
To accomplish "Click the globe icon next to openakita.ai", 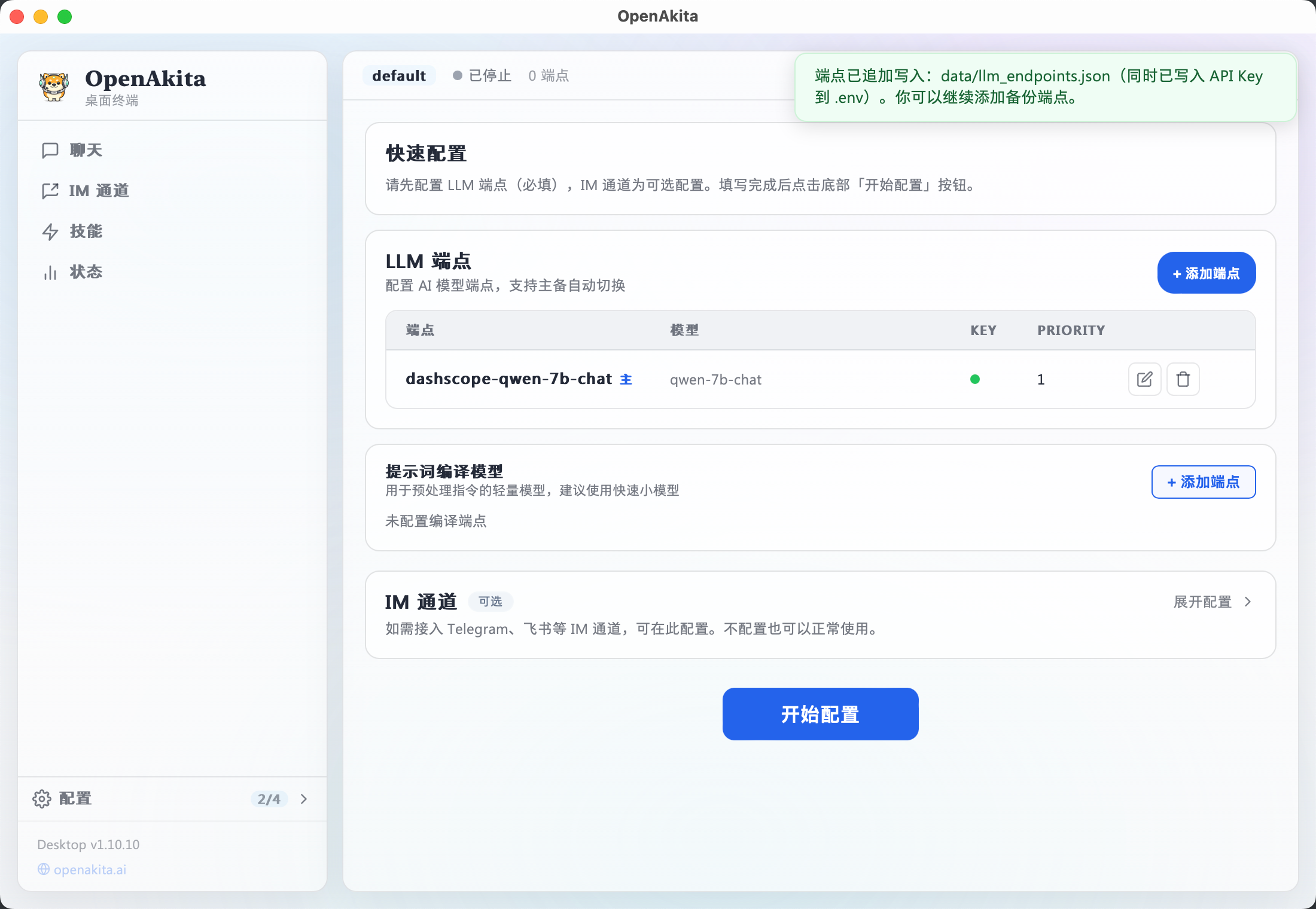I will tap(42, 870).
